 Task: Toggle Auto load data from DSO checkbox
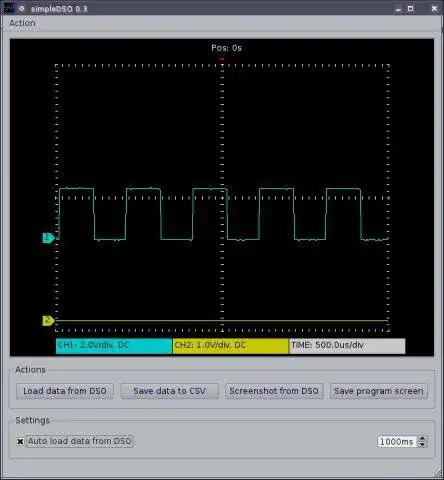point(20,441)
